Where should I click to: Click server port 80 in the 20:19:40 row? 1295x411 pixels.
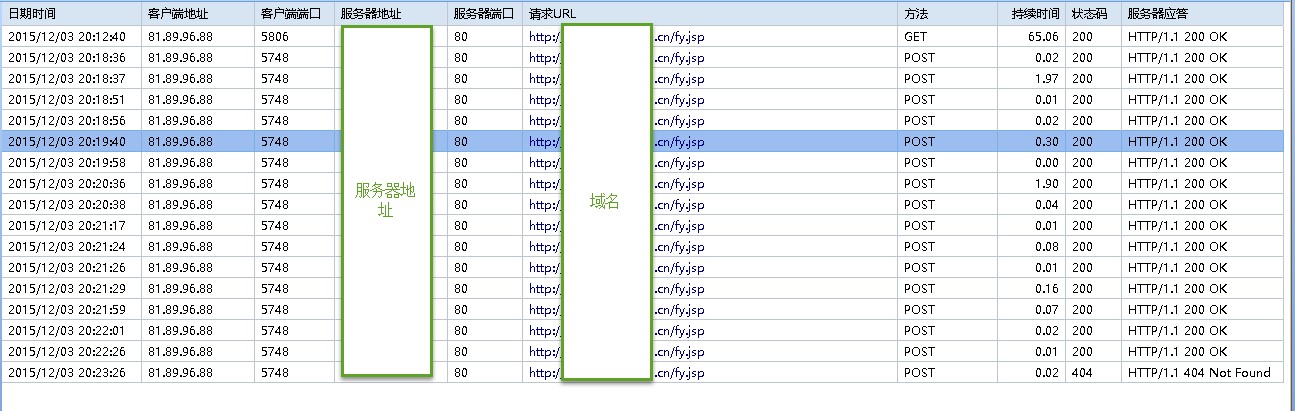click(460, 141)
